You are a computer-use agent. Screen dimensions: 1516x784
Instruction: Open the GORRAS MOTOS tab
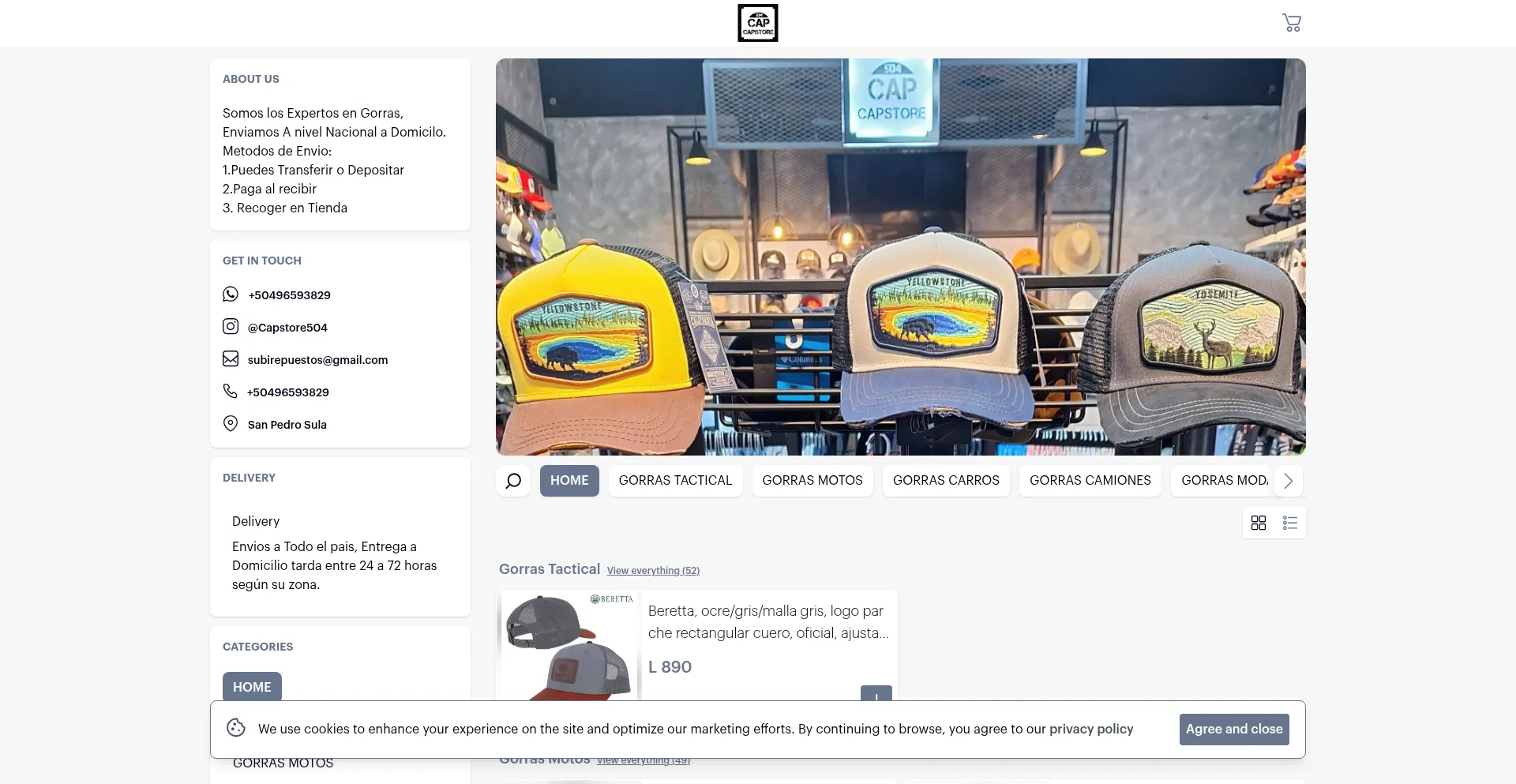(x=812, y=481)
